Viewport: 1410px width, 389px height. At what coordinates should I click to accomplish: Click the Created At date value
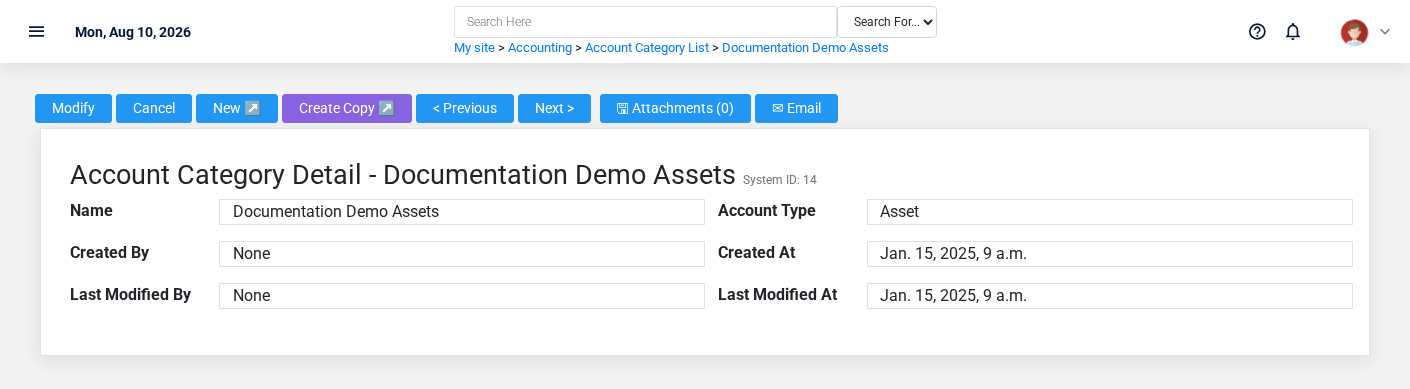point(1110,254)
